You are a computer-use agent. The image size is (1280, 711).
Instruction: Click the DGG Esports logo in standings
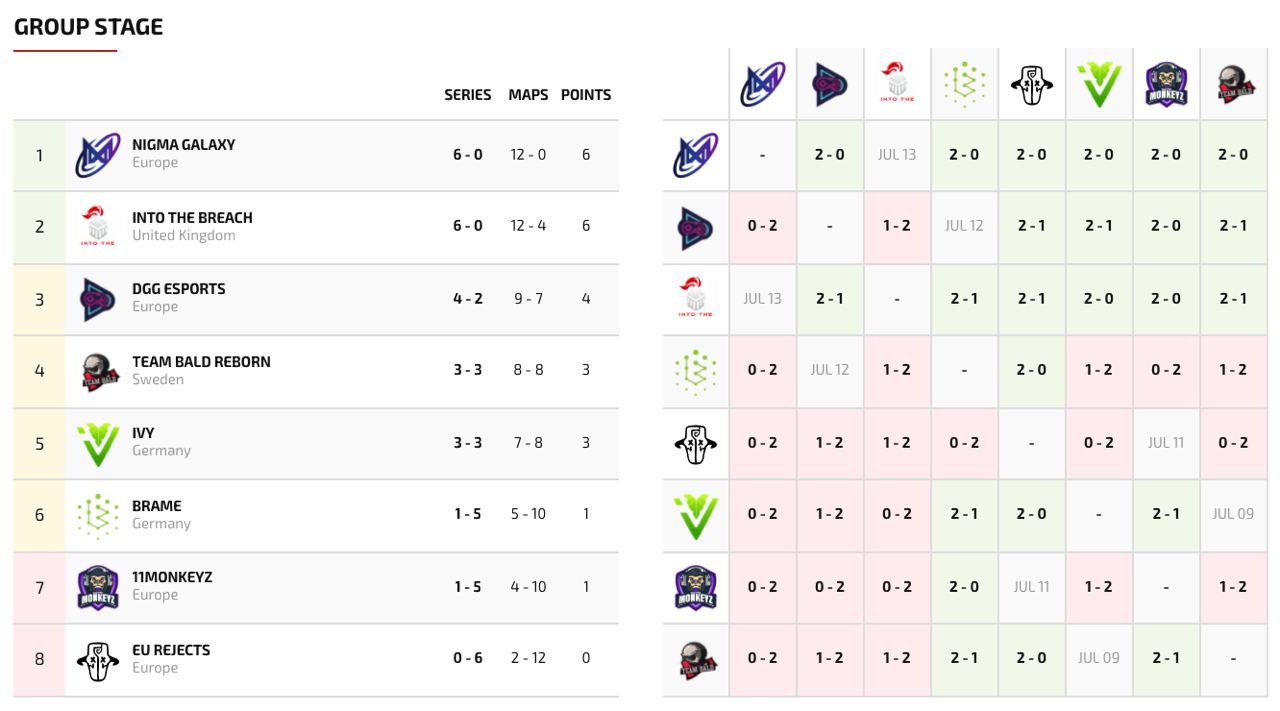(x=97, y=299)
